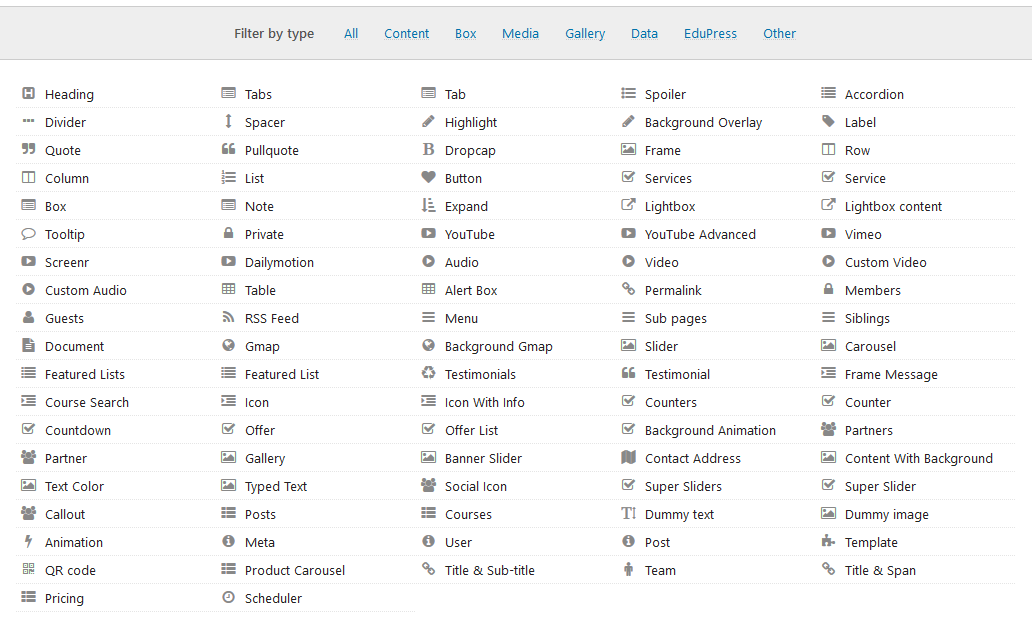
Task: Click the Template puzzle icon
Action: [x=829, y=541]
